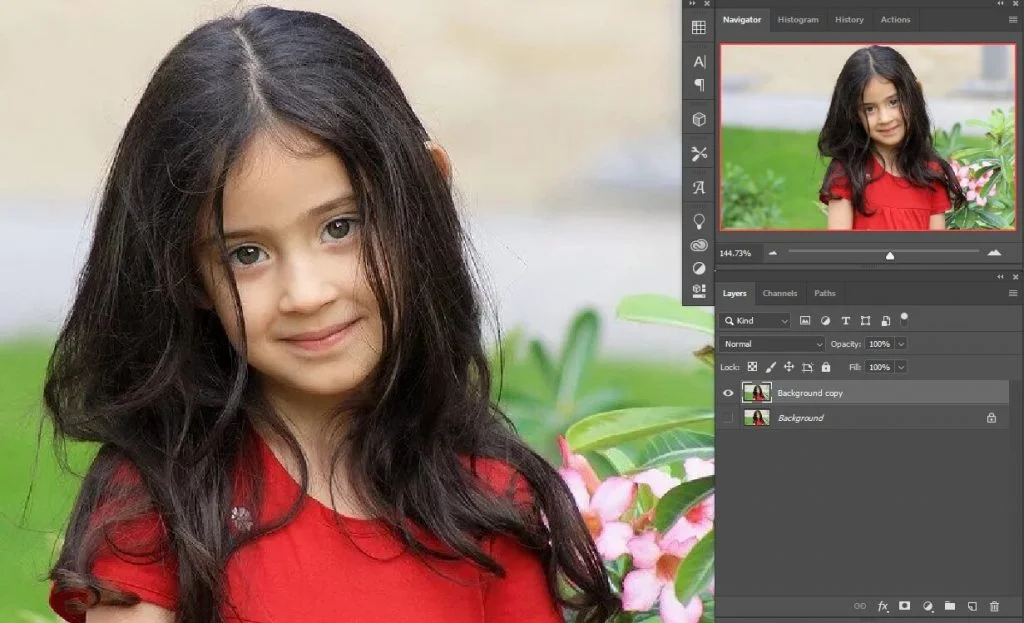
Task: Select the "Background" layer name
Action: click(801, 418)
